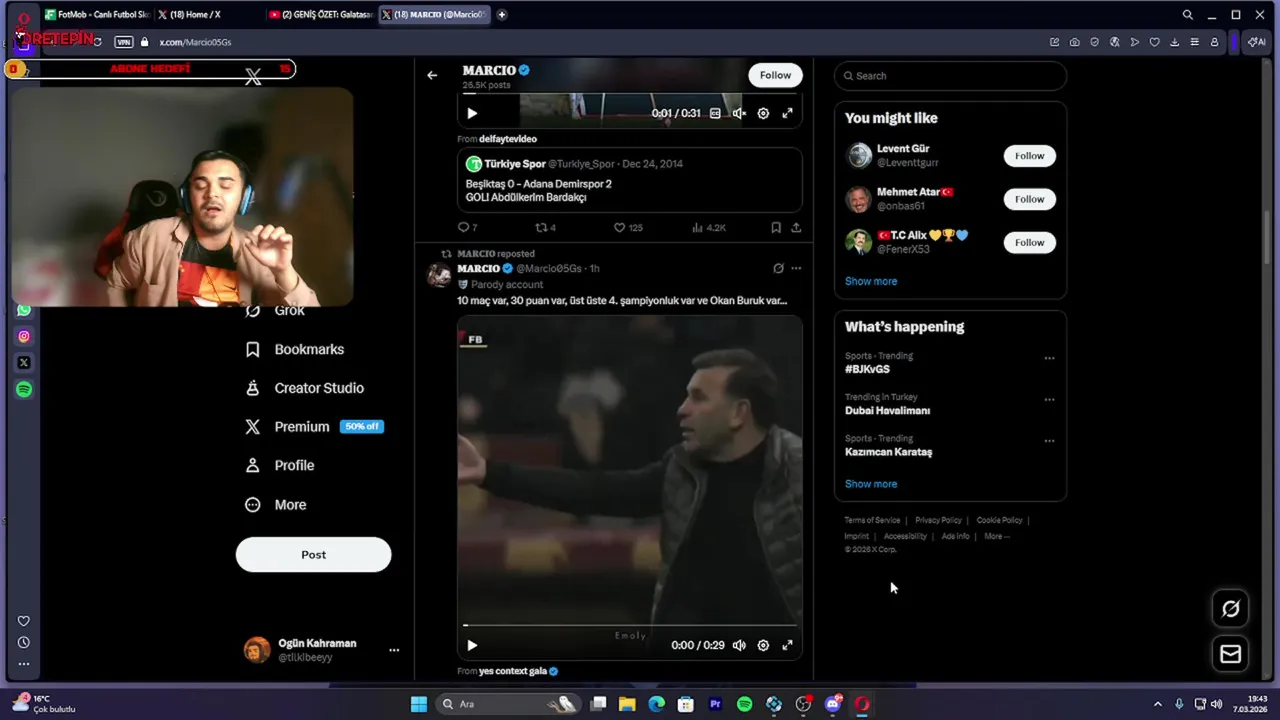Open Creator Studio
Image resolution: width=1280 pixels, height=720 pixels.
click(305, 388)
